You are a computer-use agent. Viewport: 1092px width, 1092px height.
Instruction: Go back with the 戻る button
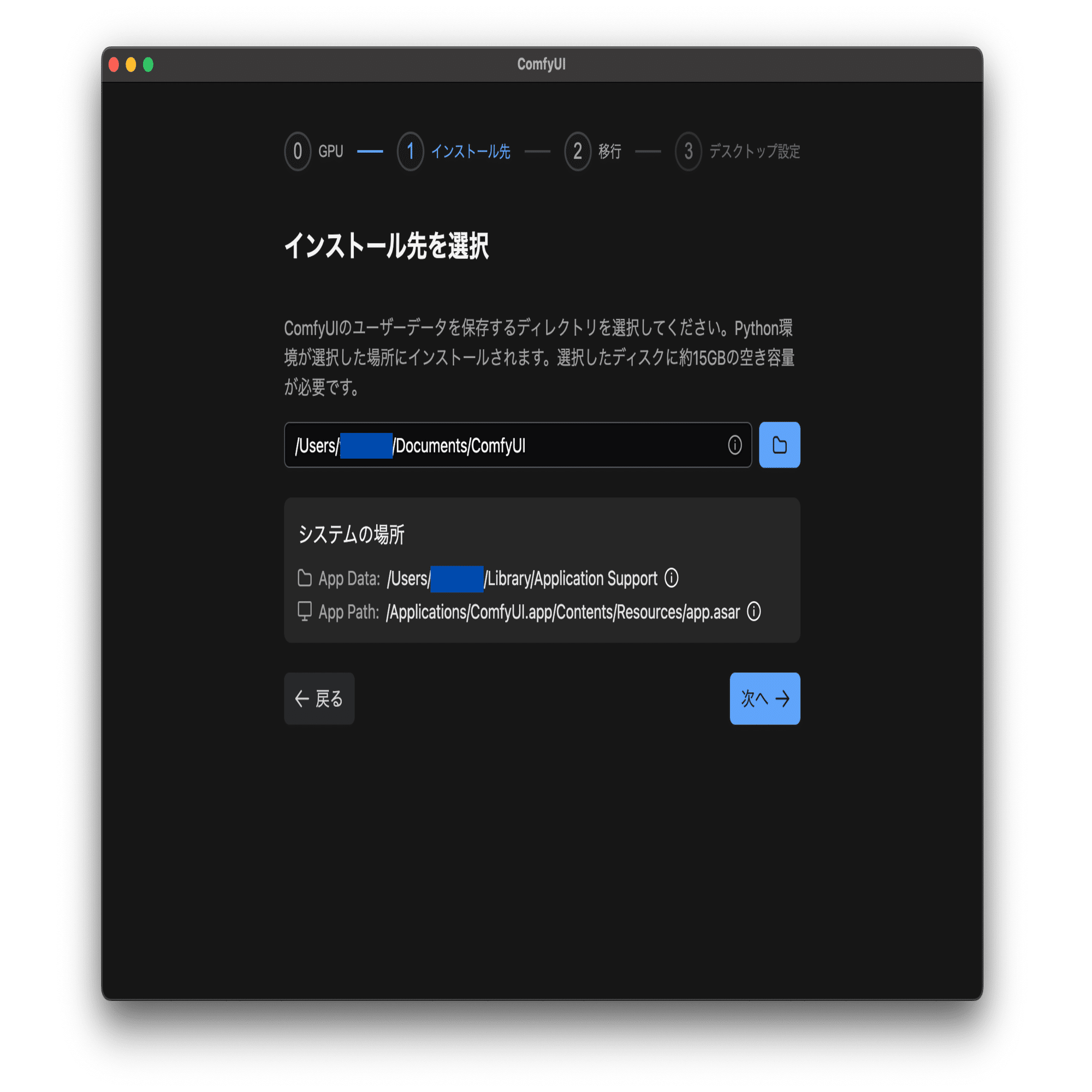point(319,699)
